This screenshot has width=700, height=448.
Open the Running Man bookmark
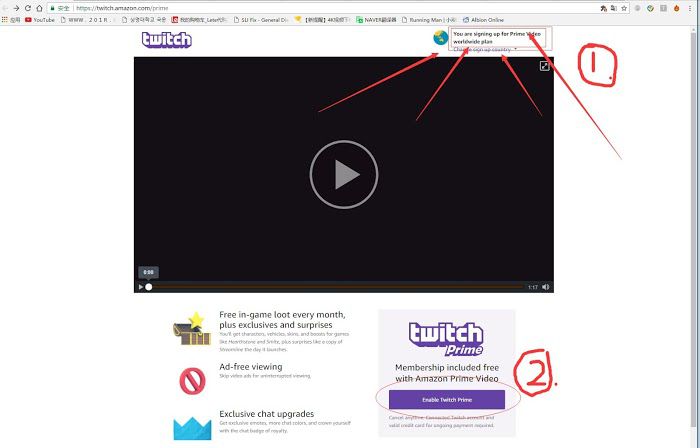coord(429,20)
